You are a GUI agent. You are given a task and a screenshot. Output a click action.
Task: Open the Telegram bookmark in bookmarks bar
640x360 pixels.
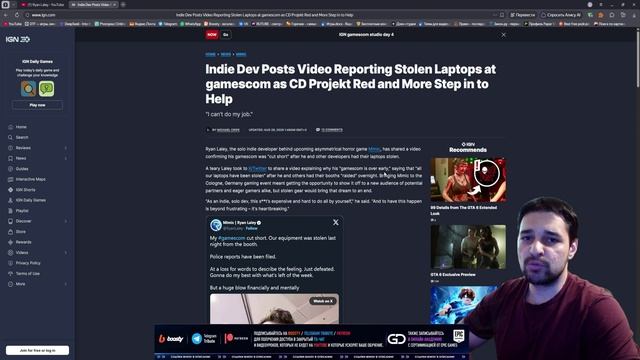pyautogui.click(x=168, y=24)
